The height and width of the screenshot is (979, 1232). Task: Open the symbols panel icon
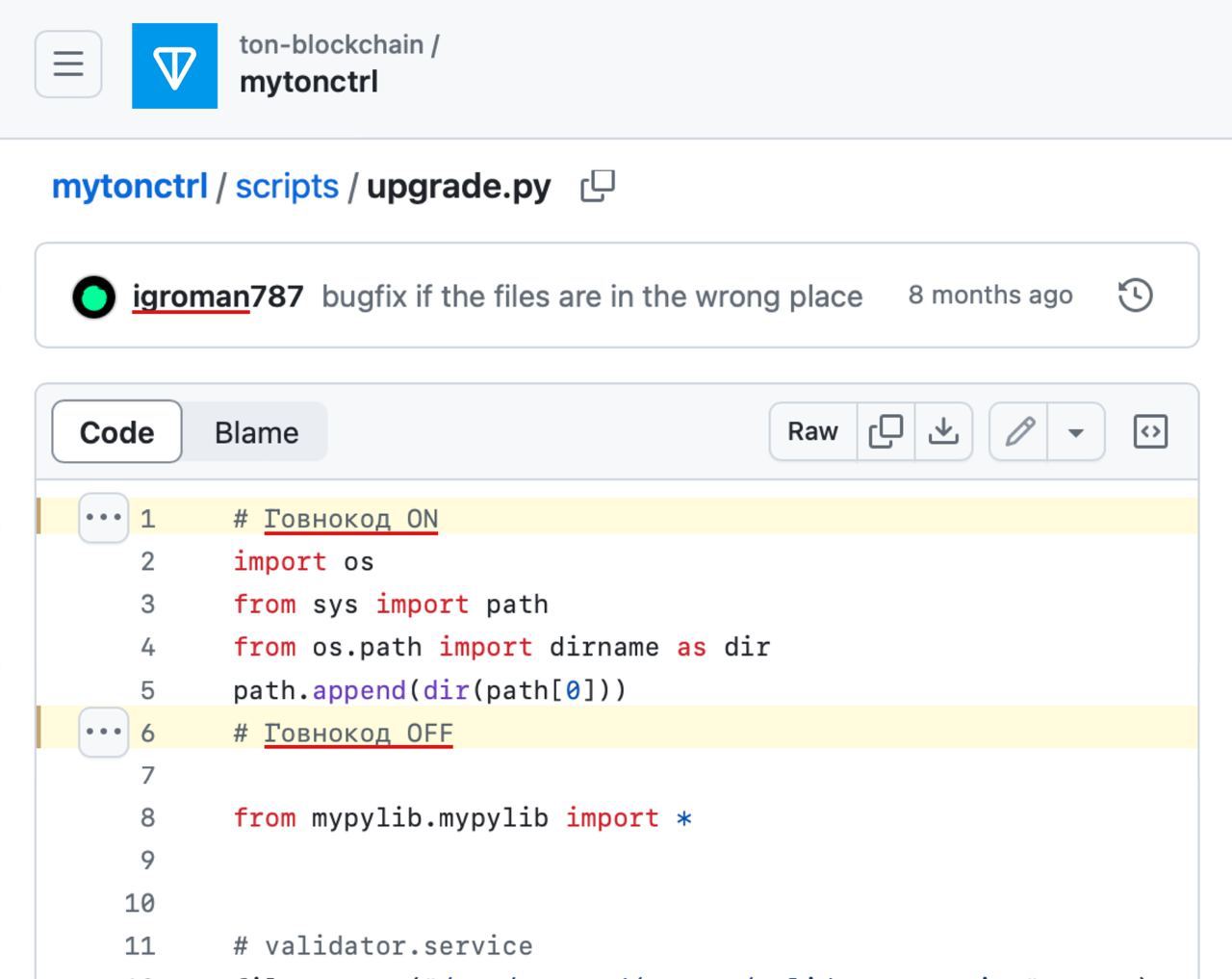click(x=1150, y=432)
